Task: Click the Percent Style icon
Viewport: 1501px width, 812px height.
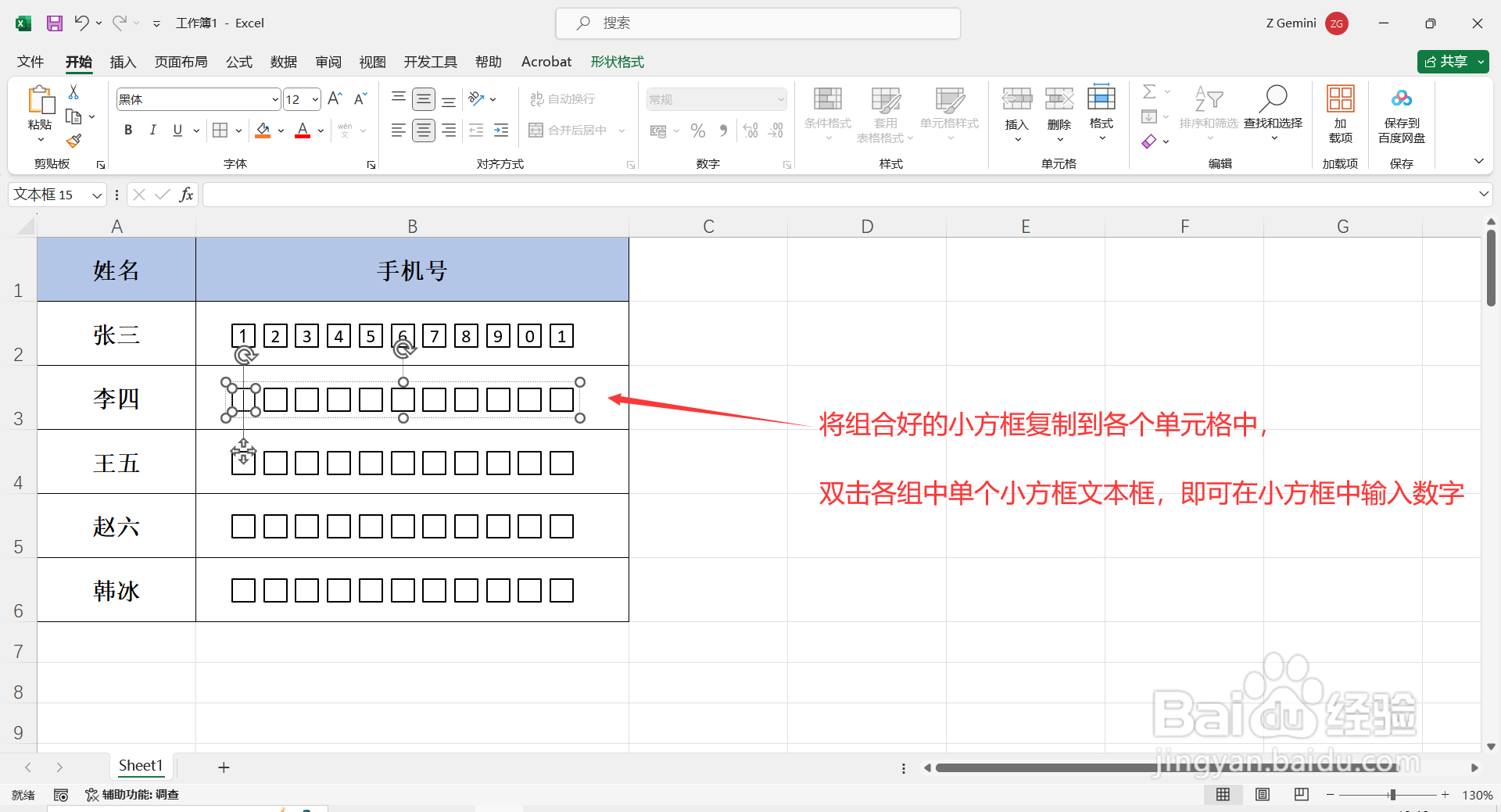Action: 698,130
